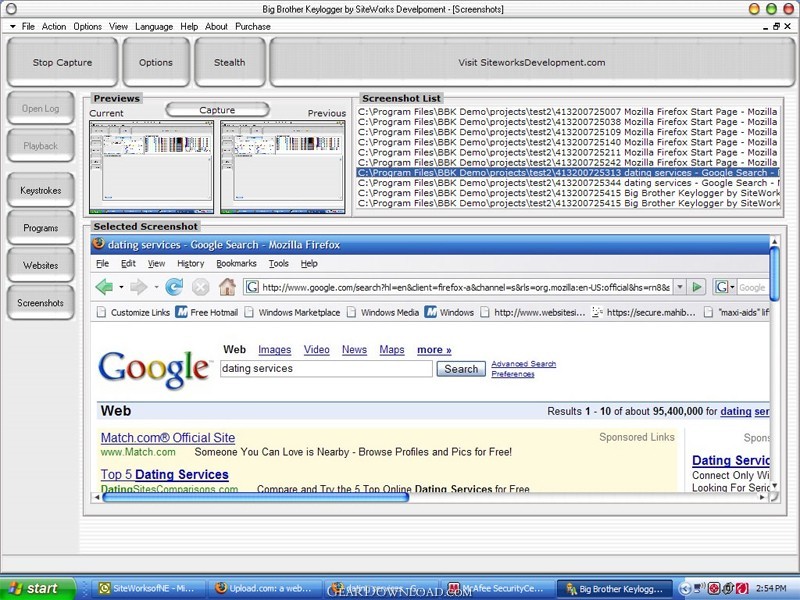Open the keylogger File menu

click(28, 27)
